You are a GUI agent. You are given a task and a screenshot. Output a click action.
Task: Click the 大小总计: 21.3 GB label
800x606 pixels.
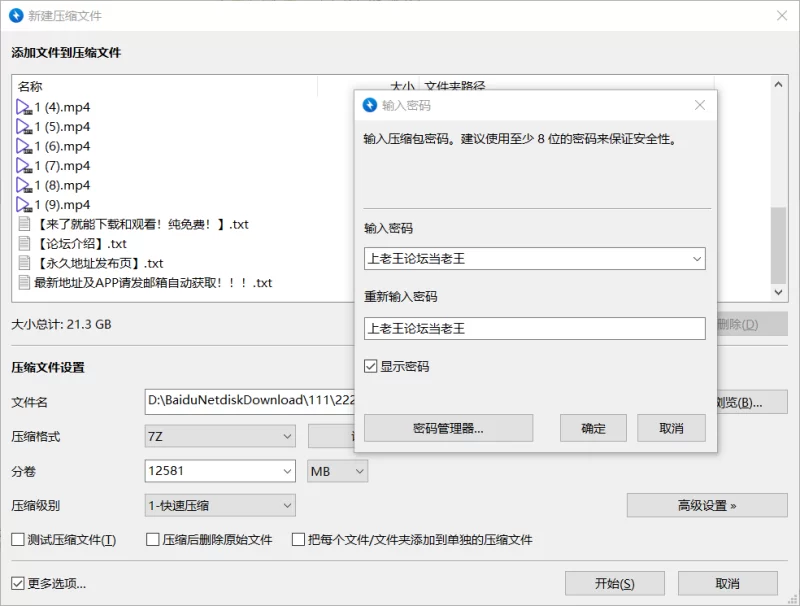pos(61,324)
